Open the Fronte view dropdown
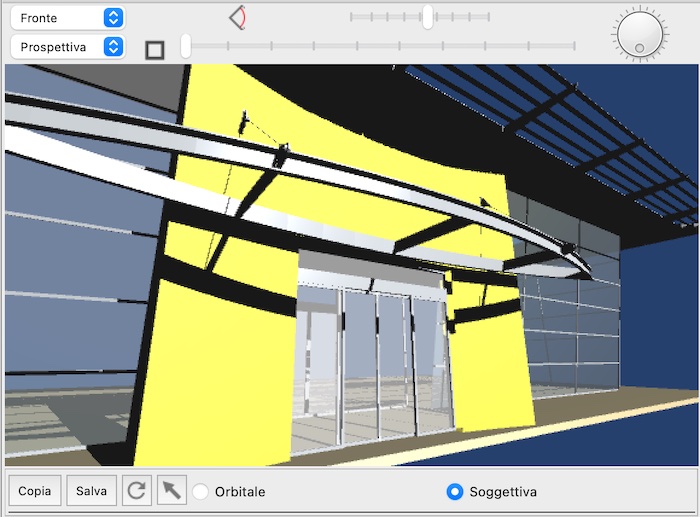This screenshot has height=517, width=700. coord(67,18)
